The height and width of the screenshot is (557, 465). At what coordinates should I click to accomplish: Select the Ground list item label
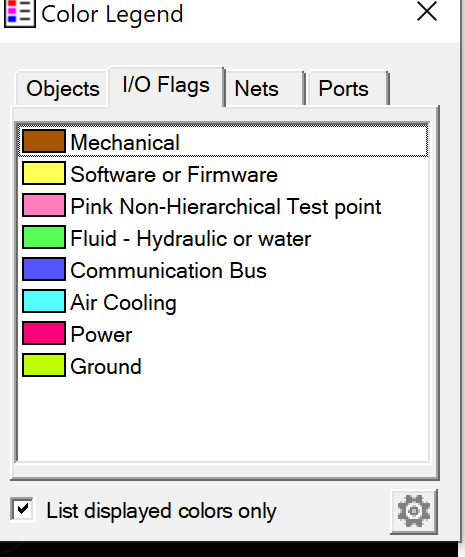[x=106, y=366]
